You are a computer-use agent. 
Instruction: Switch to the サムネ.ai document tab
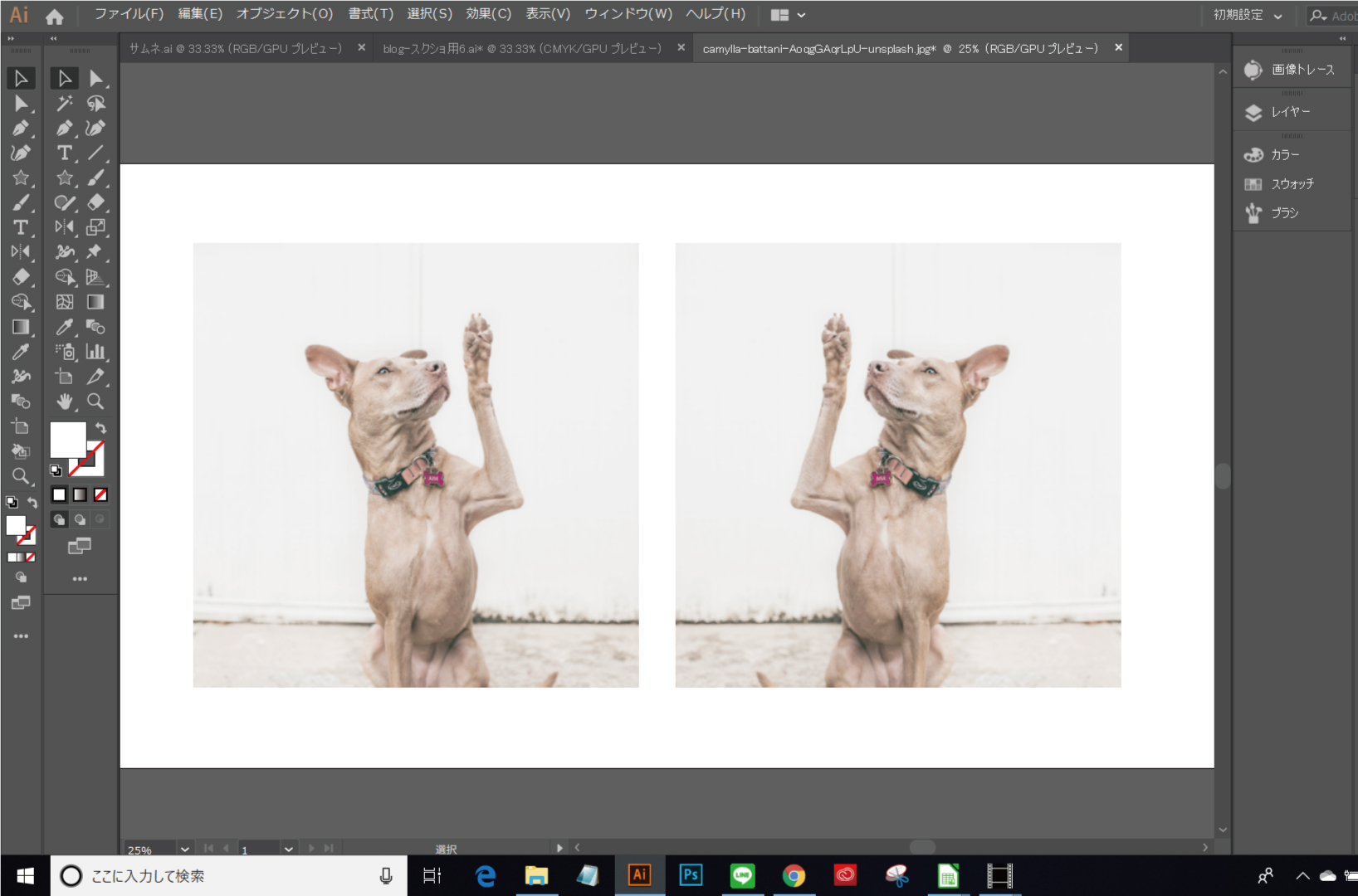point(235,49)
